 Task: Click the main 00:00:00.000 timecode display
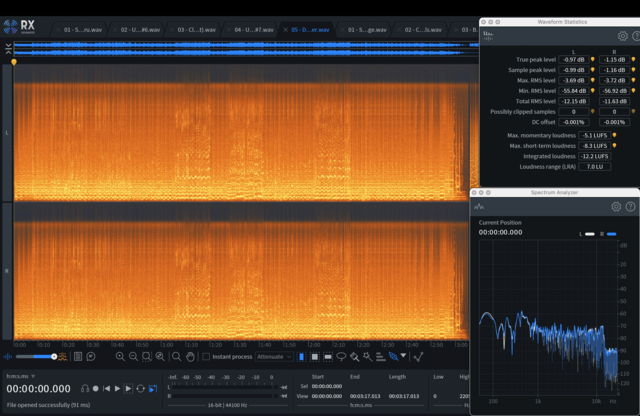click(38, 389)
